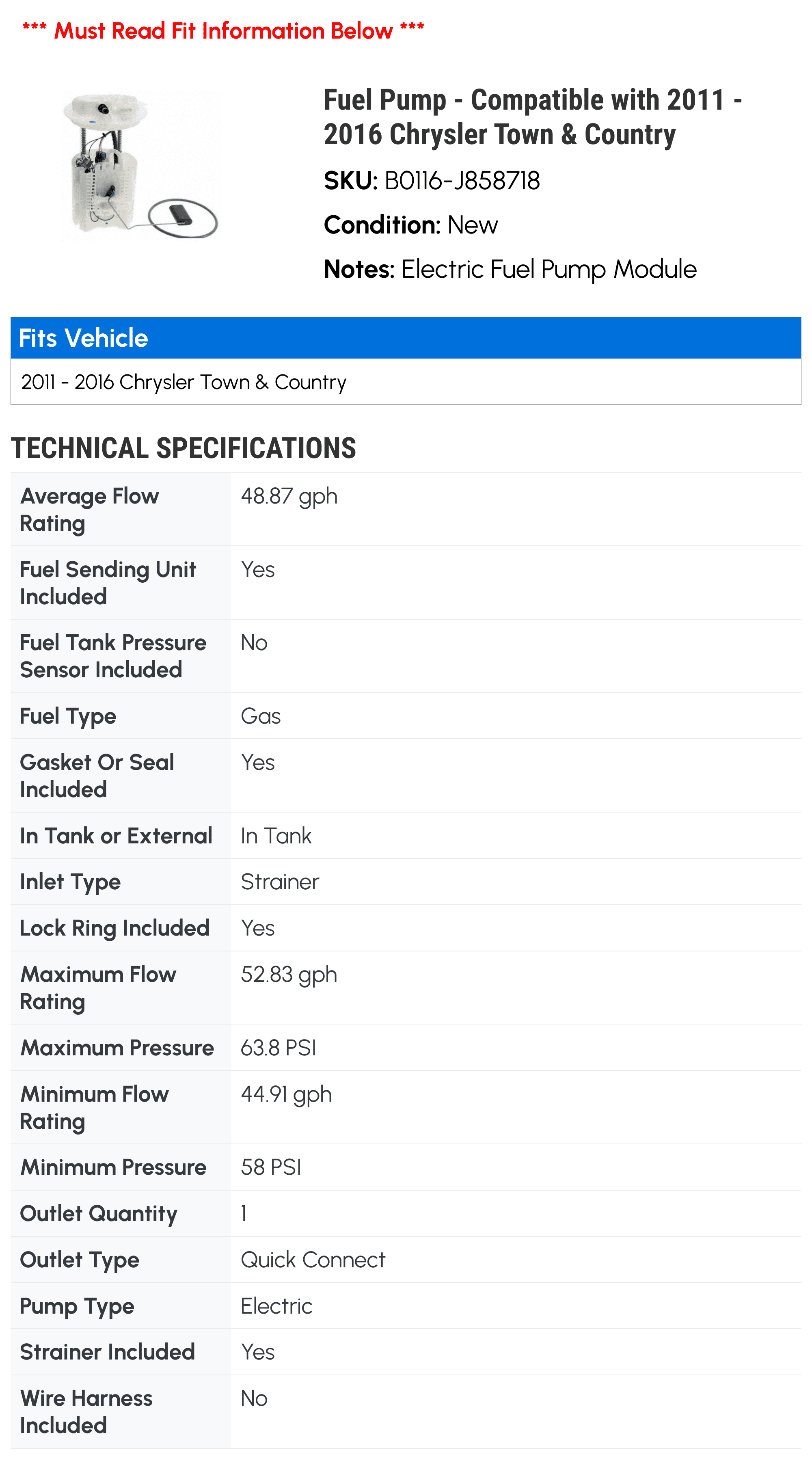Click the In Tank or External label
This screenshot has height=1459, width=812.
(116, 836)
